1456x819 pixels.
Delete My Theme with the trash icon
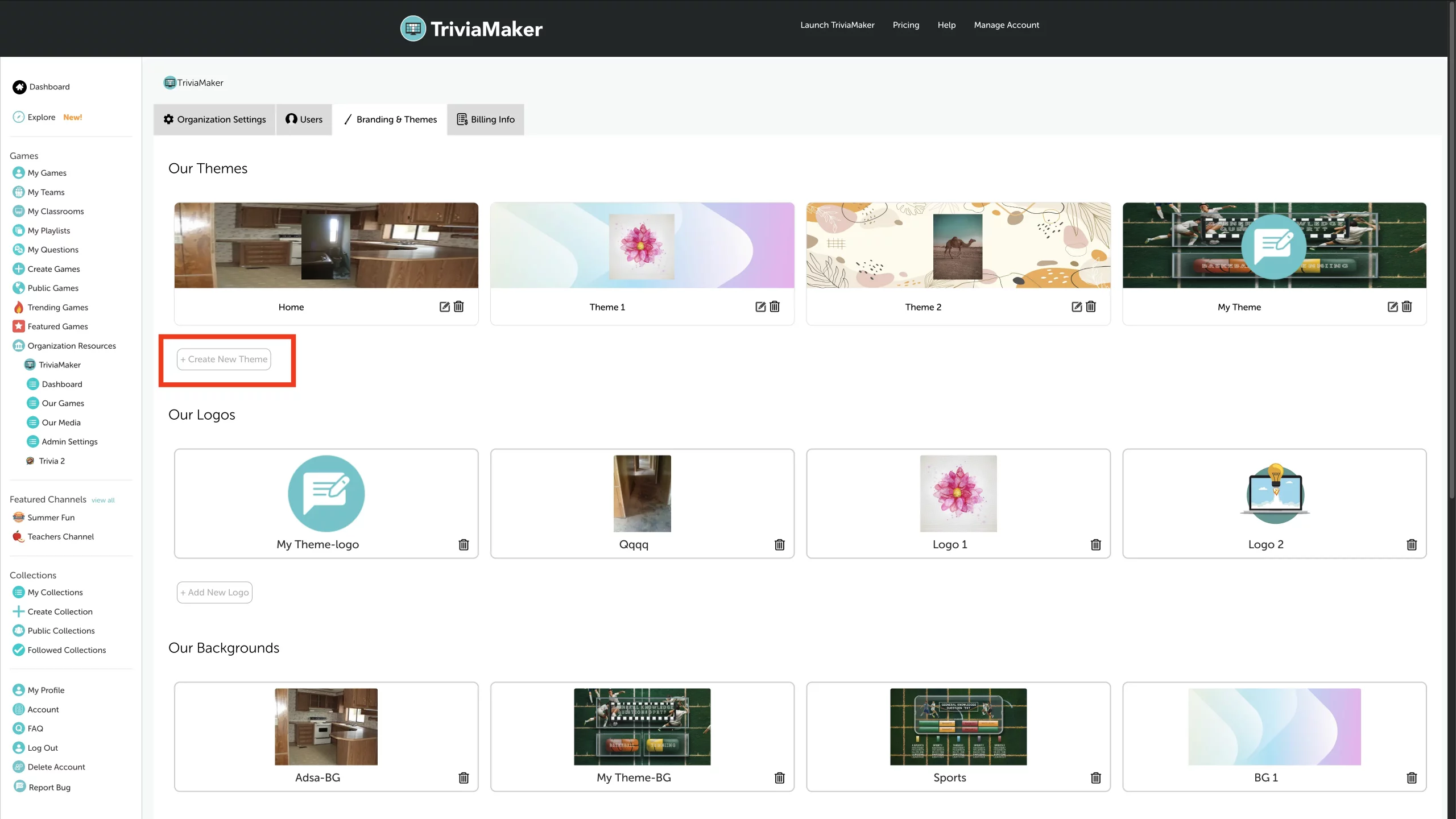(x=1407, y=307)
